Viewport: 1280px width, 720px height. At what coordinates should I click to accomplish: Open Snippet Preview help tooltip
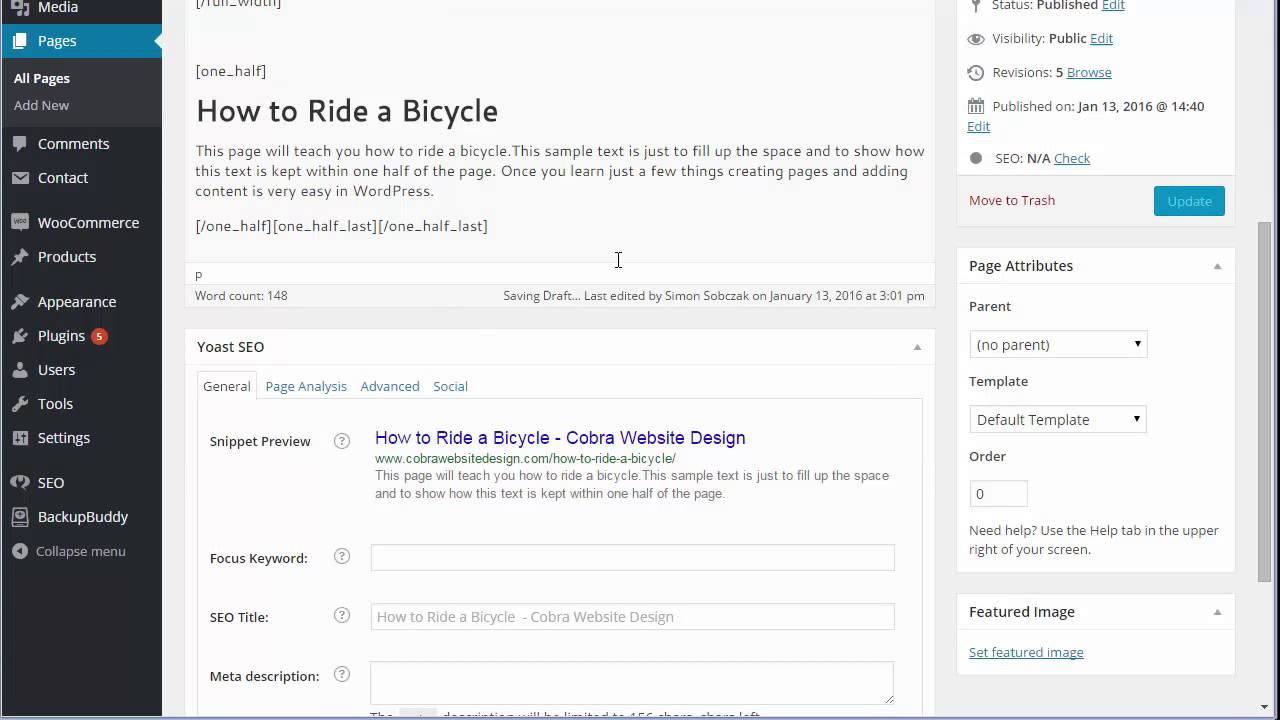pos(341,440)
